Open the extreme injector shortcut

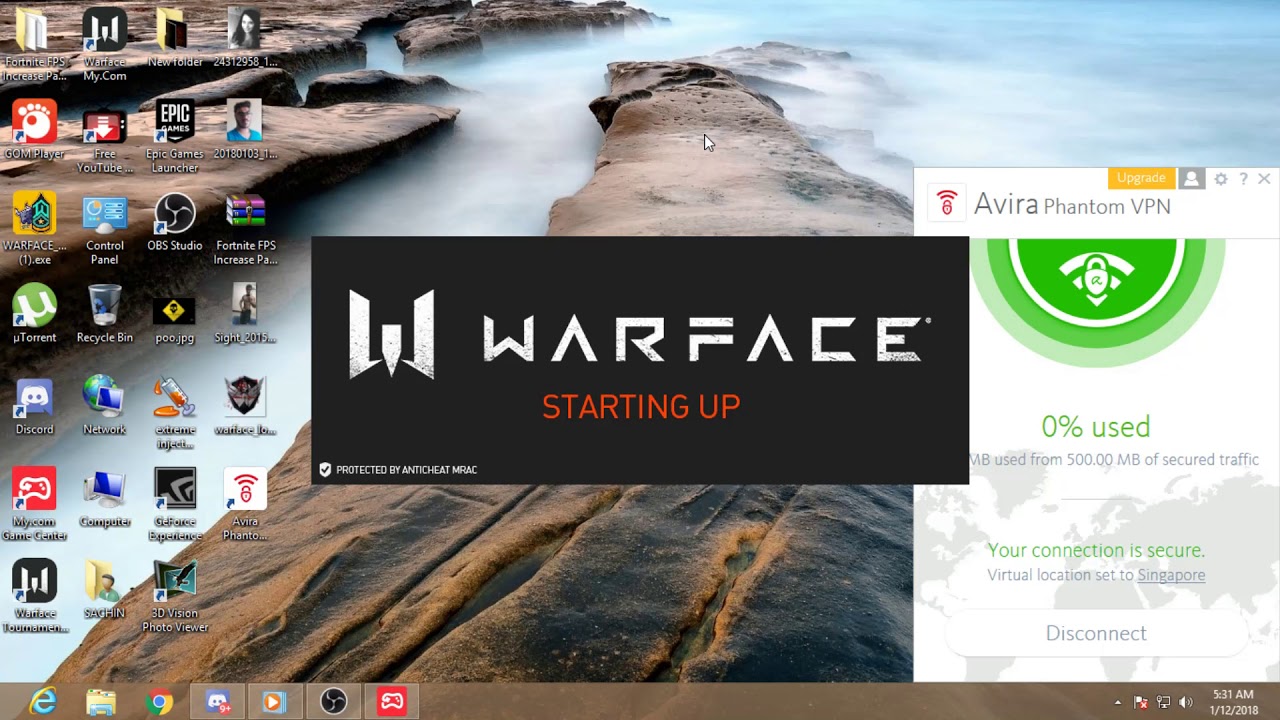pyautogui.click(x=174, y=413)
